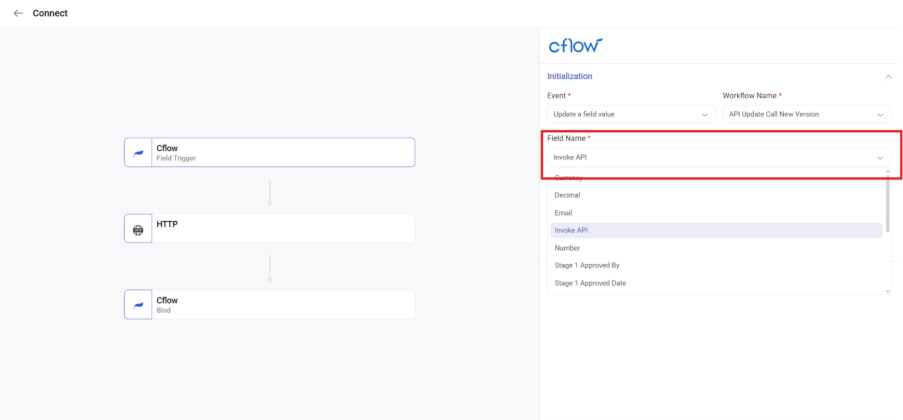Select Currency from the field list
The image size is (903, 420).
point(568,177)
